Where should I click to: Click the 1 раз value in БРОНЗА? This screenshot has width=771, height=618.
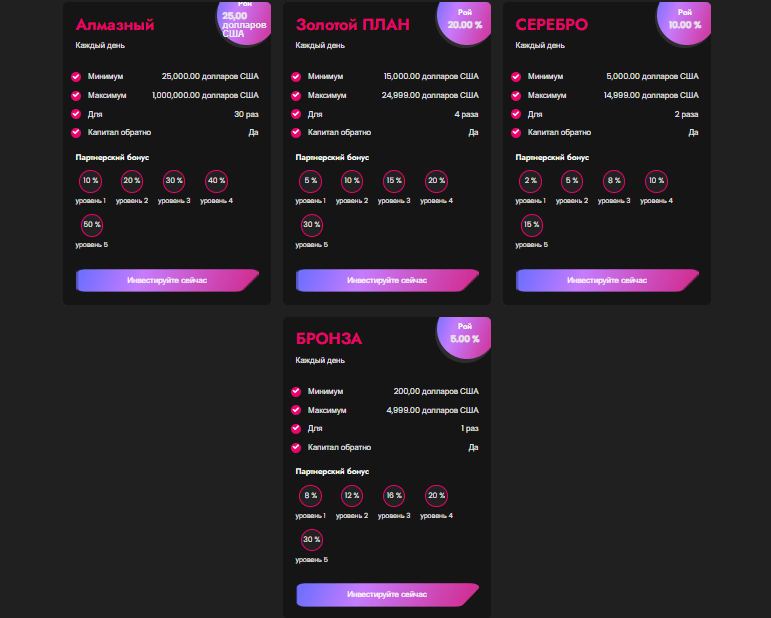pyautogui.click(x=470, y=428)
